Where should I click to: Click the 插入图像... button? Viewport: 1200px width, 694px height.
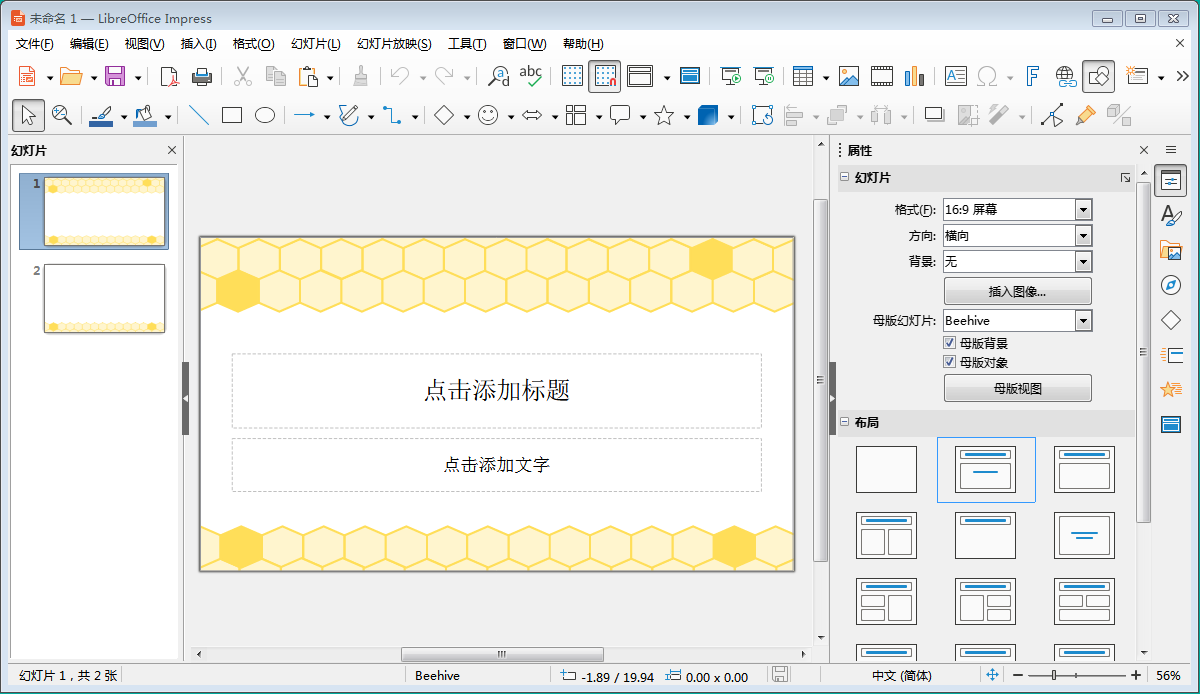click(1017, 292)
